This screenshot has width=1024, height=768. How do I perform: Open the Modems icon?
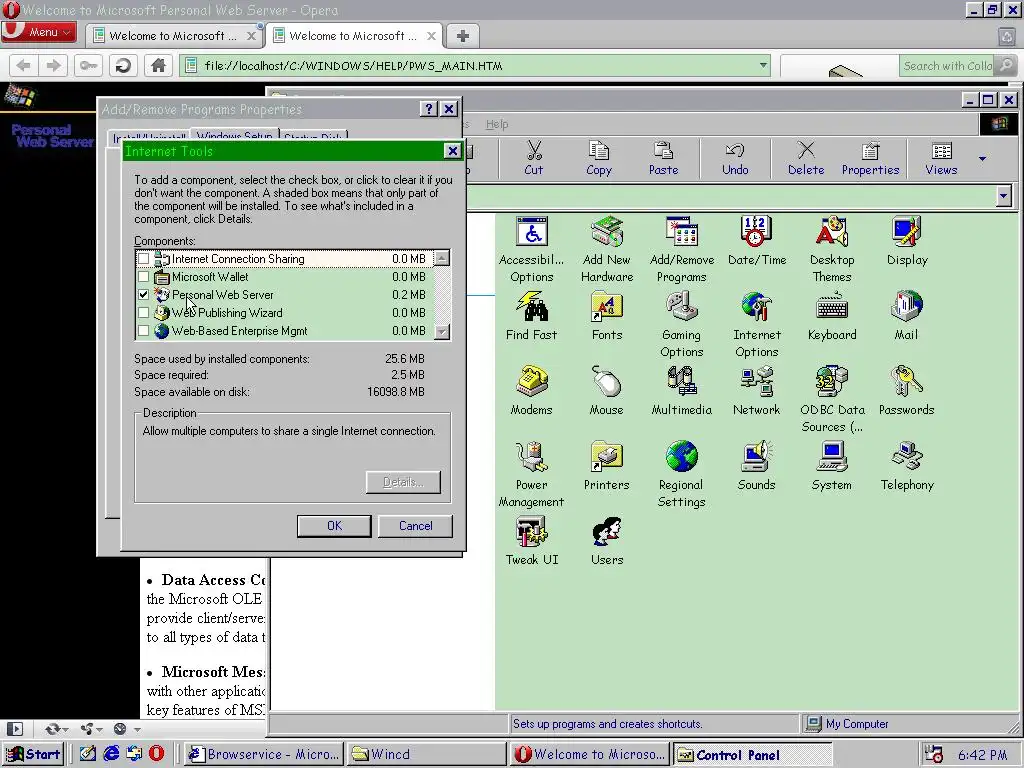coord(532,391)
